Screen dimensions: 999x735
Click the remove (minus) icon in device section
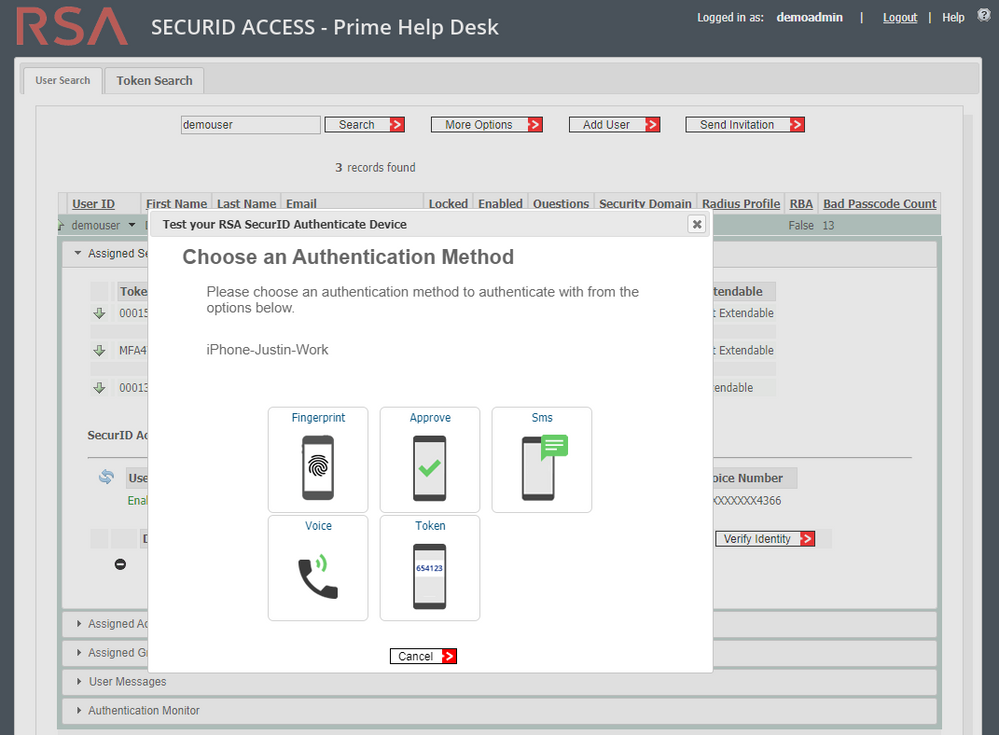point(120,563)
